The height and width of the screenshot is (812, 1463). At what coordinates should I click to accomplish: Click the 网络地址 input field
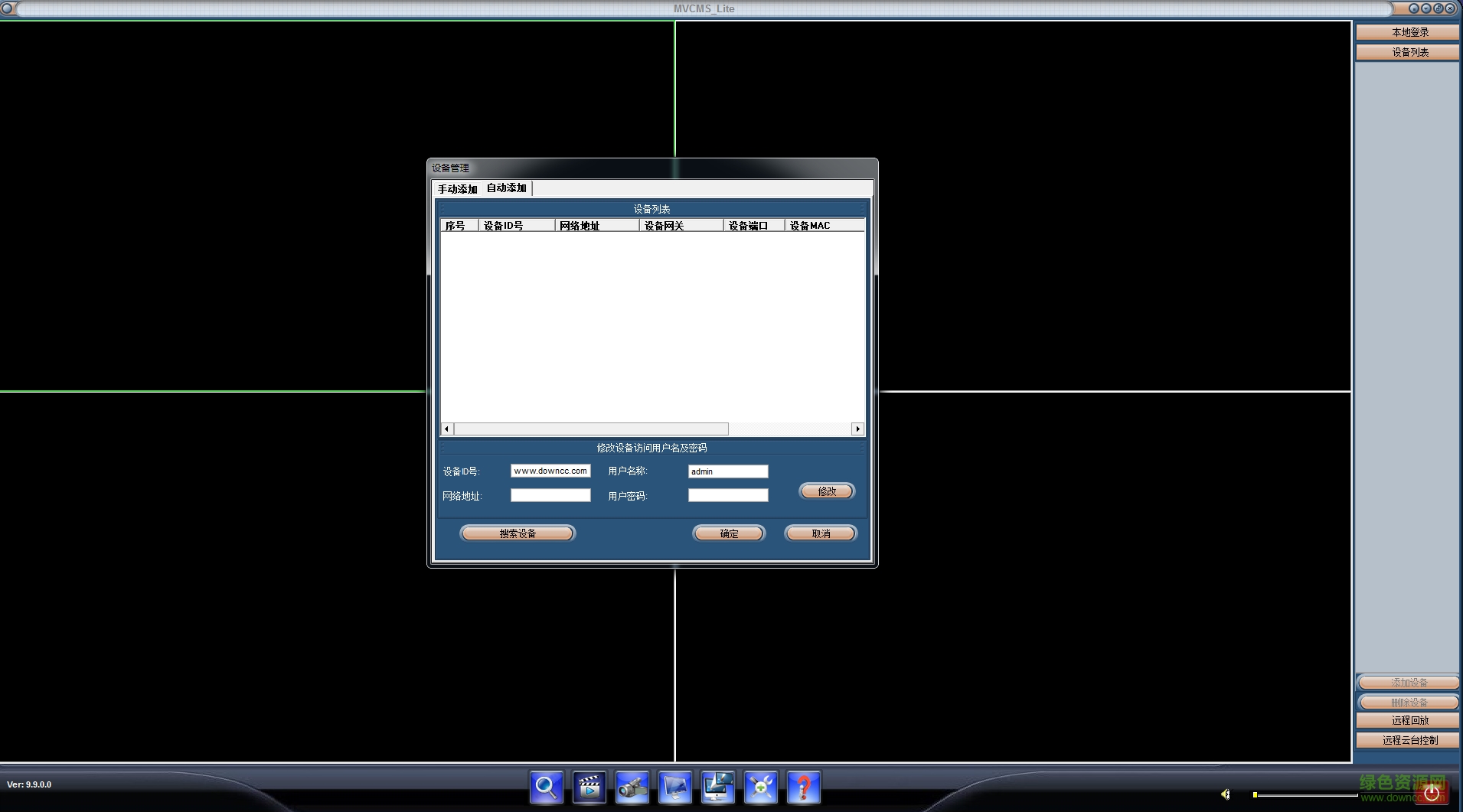(x=550, y=496)
